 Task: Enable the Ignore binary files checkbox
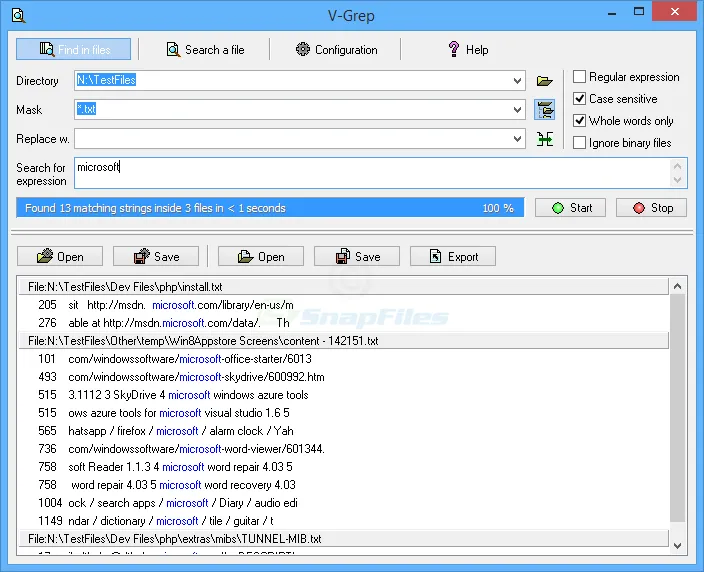579,143
